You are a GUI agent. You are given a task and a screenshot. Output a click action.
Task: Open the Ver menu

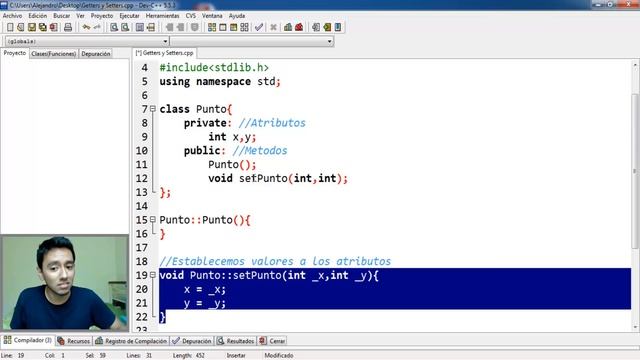[x=80, y=16]
